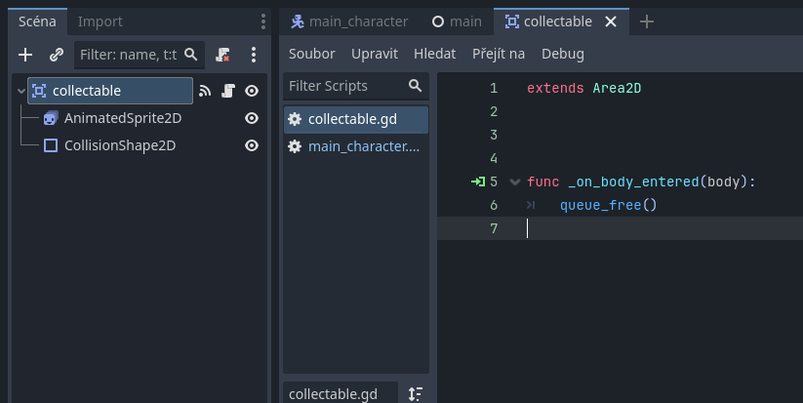The width and height of the screenshot is (803, 403).
Task: Click the Filter Scripts search icon
Action: 415,86
